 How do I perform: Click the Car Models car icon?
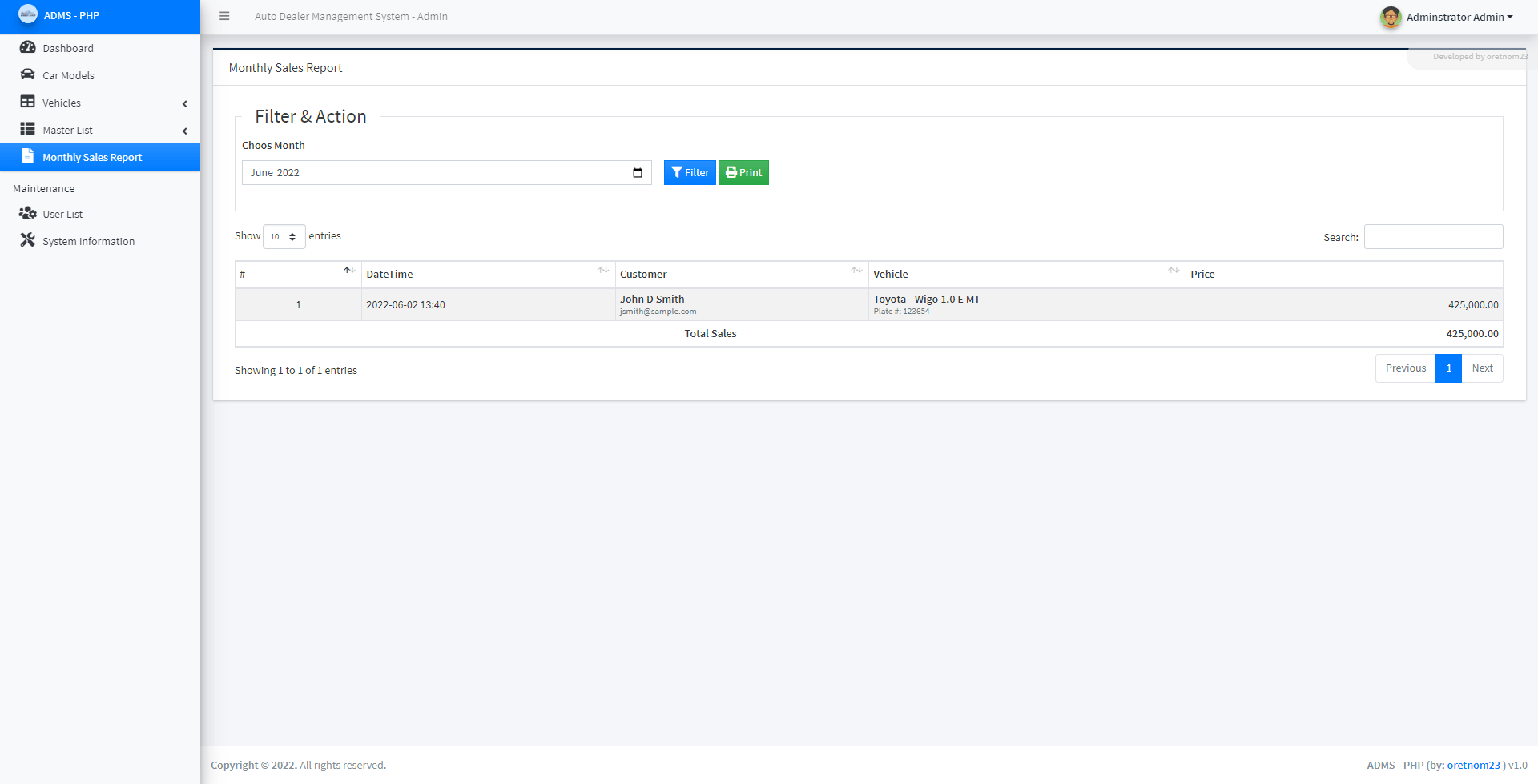click(x=28, y=74)
